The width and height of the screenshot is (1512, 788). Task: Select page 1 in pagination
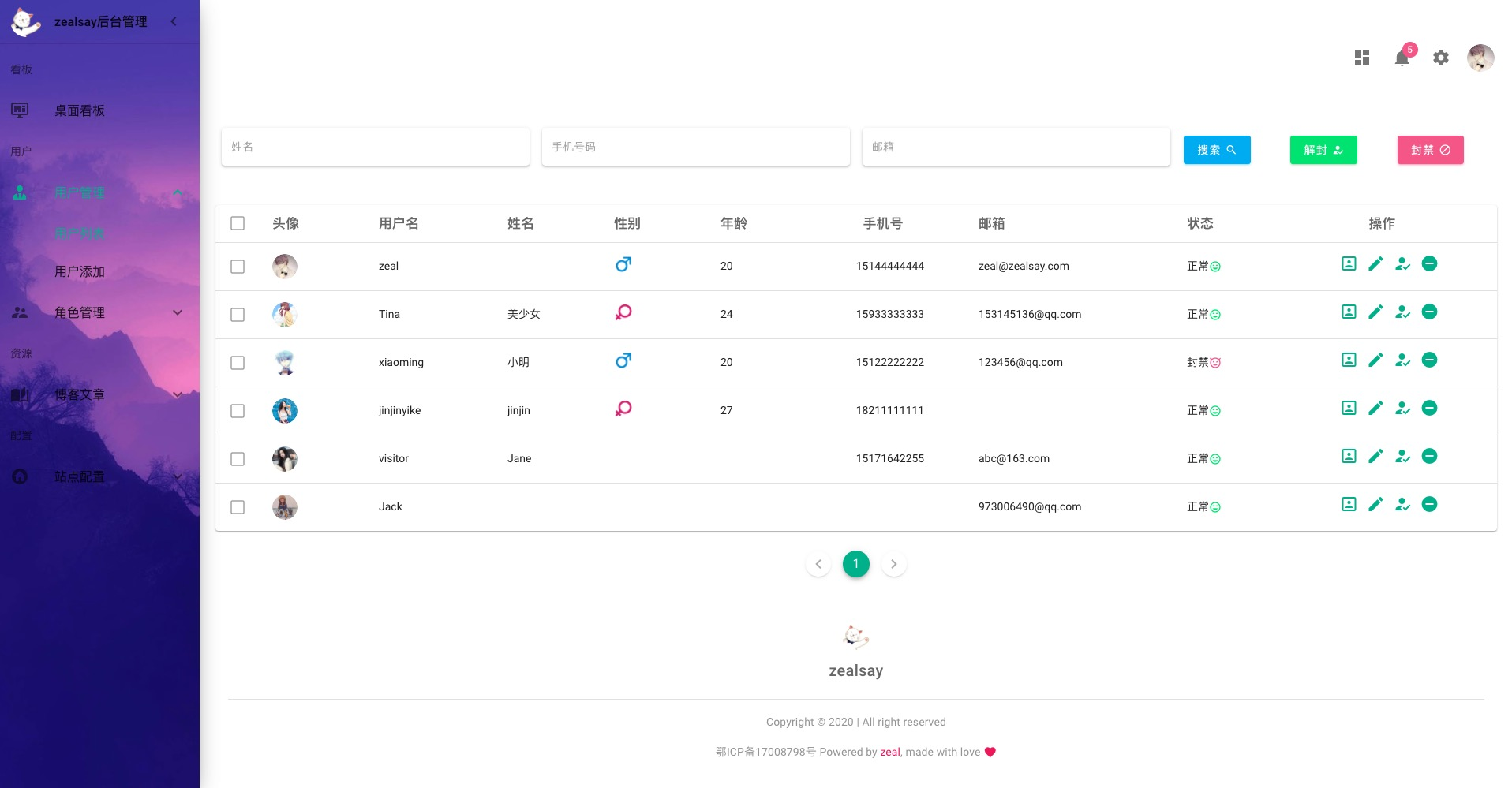tap(856, 564)
